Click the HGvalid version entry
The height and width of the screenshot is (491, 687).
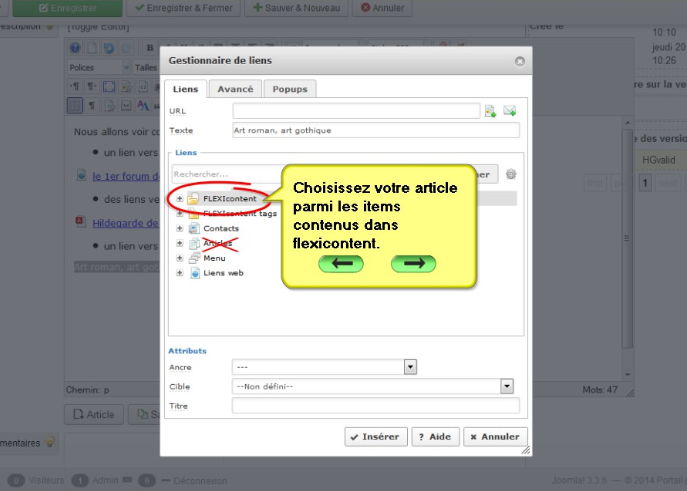coord(659,160)
